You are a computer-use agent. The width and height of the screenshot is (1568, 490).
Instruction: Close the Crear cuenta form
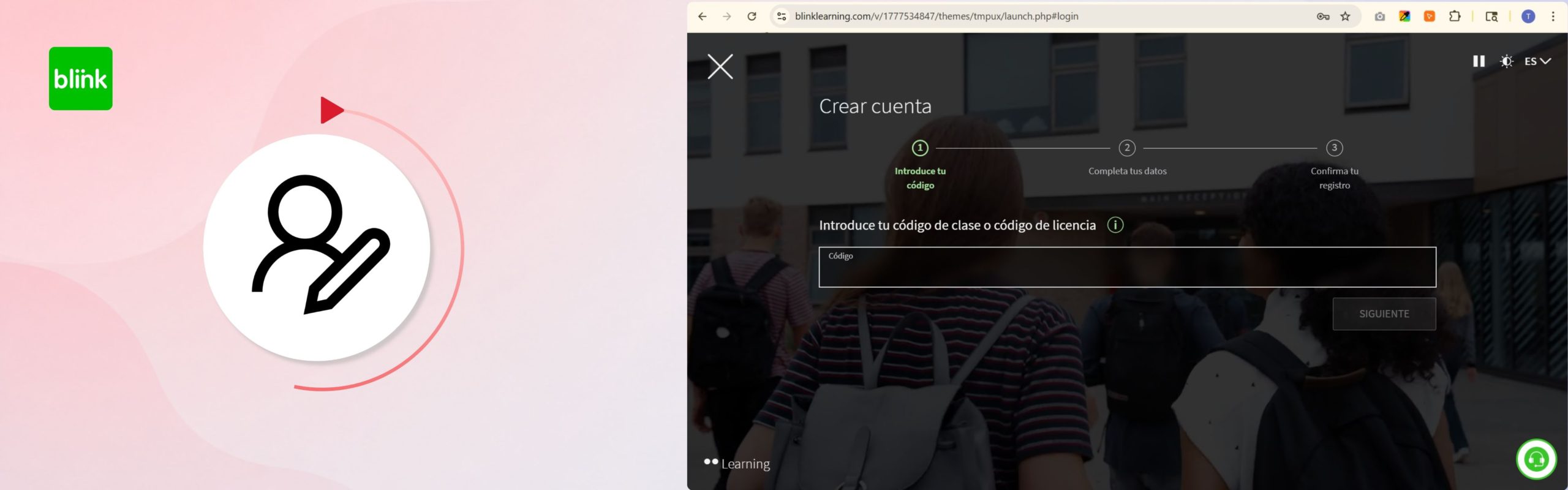tap(720, 66)
